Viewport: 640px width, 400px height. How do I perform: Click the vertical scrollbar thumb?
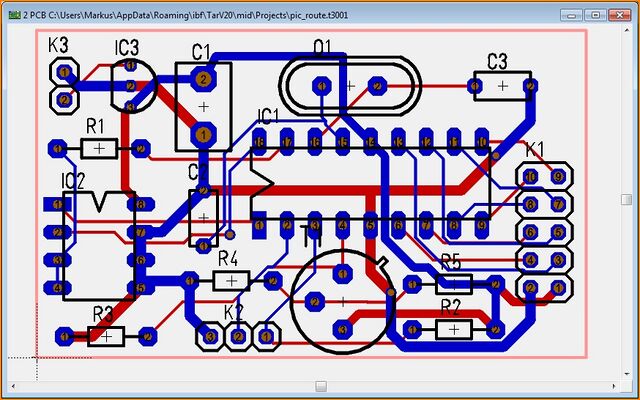coord(627,200)
